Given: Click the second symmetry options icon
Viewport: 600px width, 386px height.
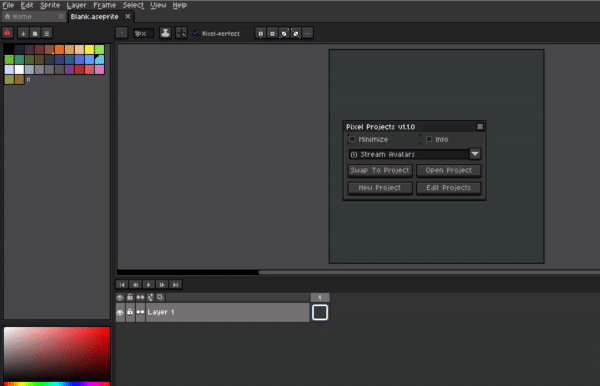Looking at the screenshot, I should (x=272, y=33).
